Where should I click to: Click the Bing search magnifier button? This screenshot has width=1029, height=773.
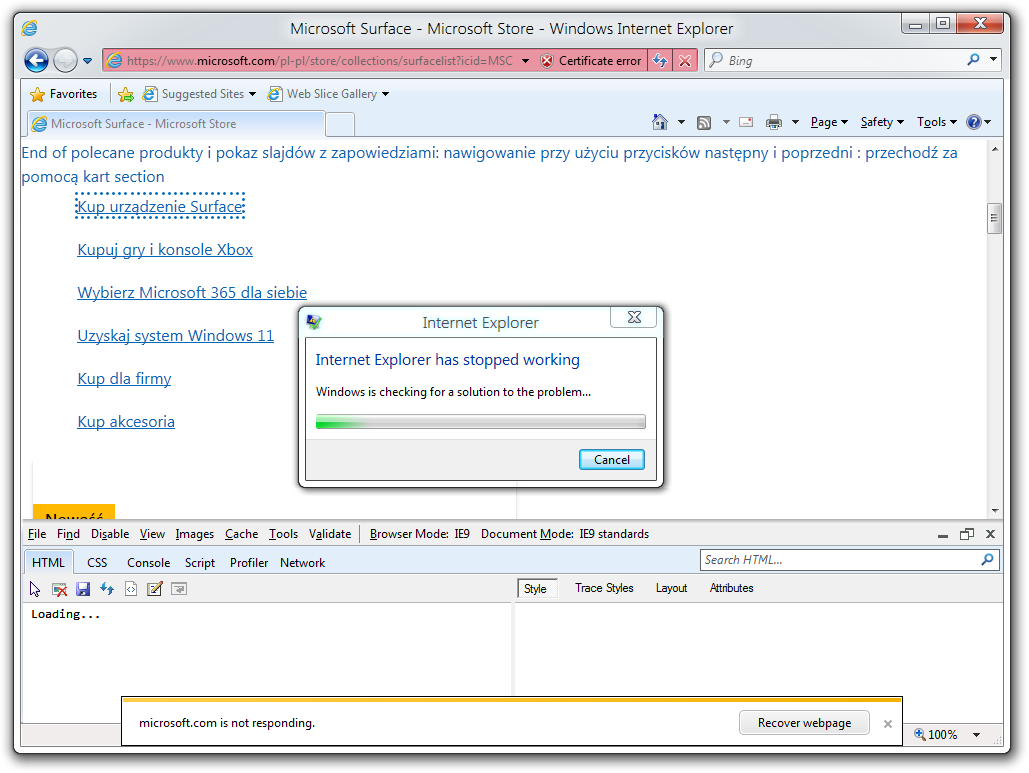tap(973, 60)
